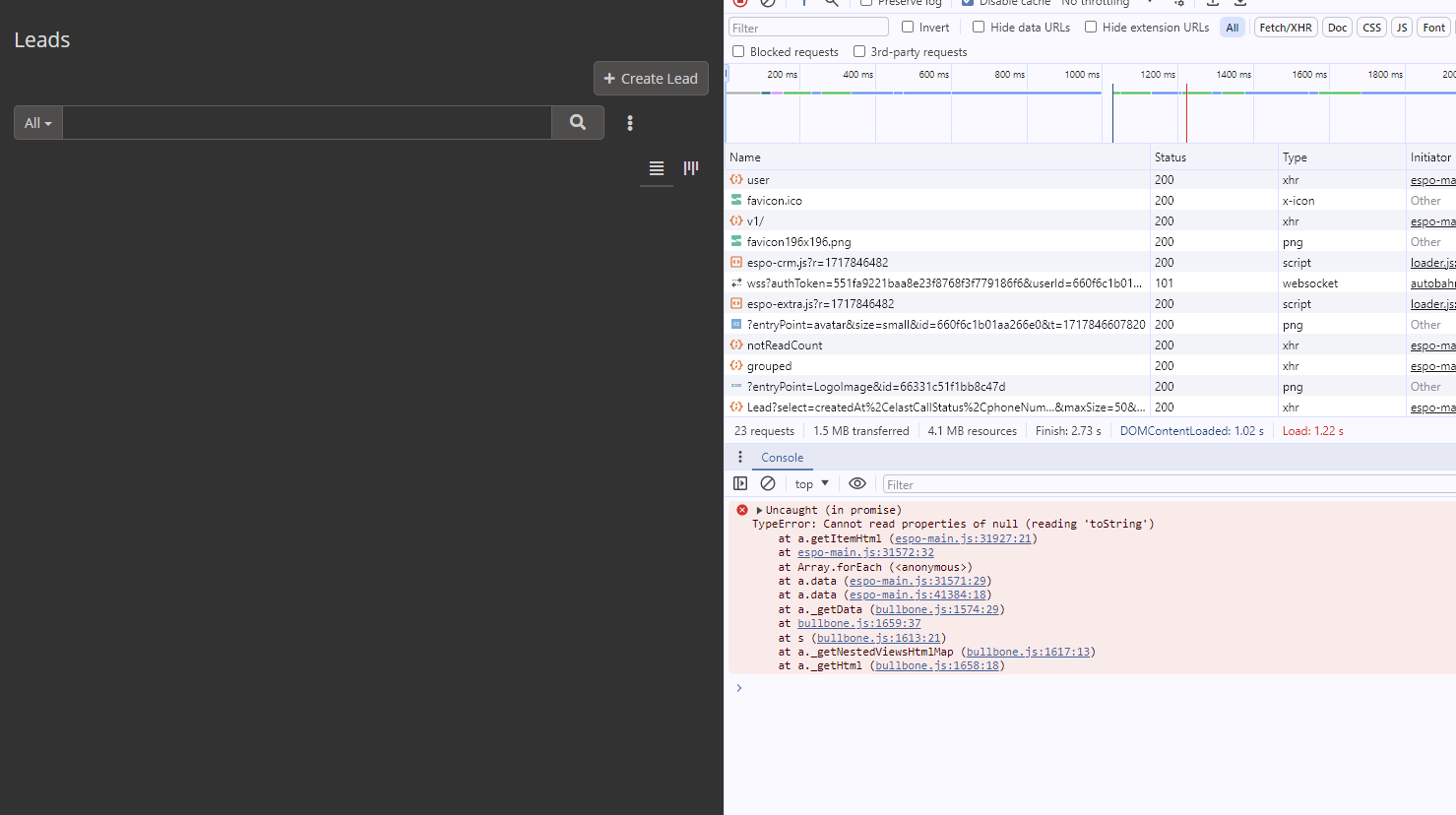Screen dimensions: 1456x815
Task: Check the 3rd-party requests checkbox
Action: point(859,51)
